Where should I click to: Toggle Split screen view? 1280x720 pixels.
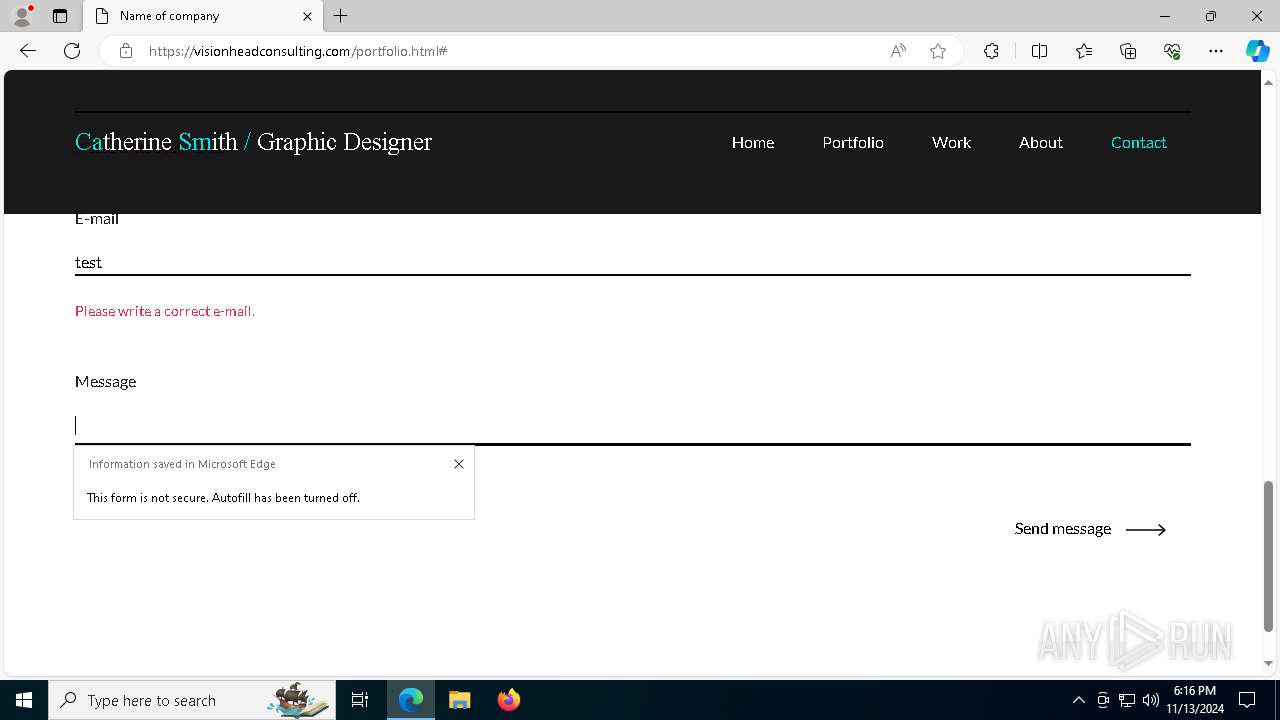(1039, 51)
